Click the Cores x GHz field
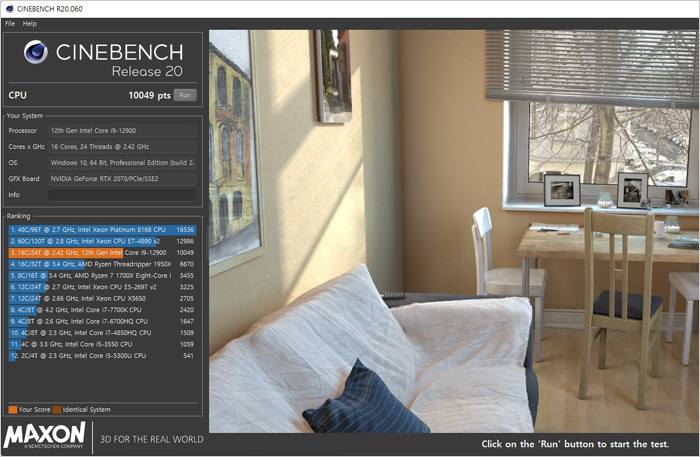 pyautogui.click(x=122, y=146)
